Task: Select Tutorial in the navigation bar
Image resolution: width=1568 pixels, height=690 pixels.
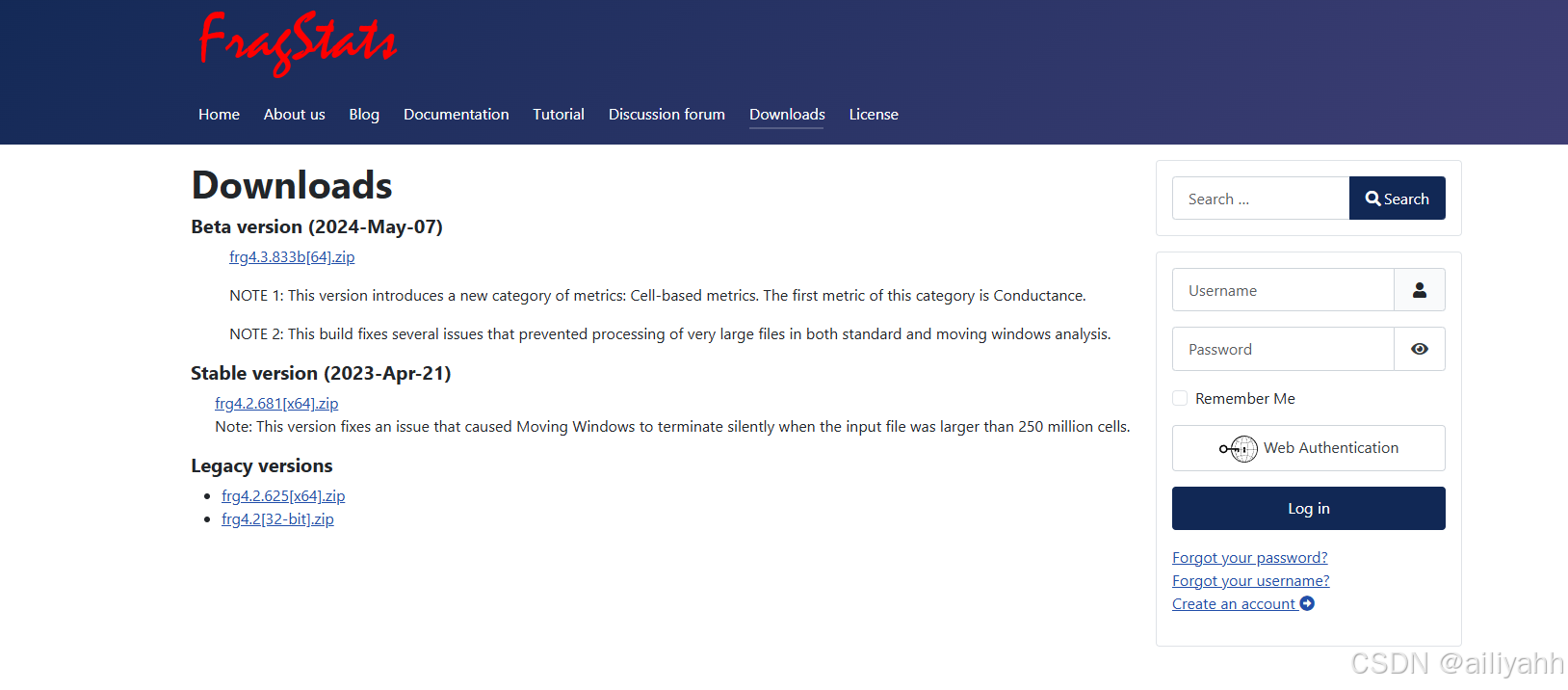Action: 559,114
